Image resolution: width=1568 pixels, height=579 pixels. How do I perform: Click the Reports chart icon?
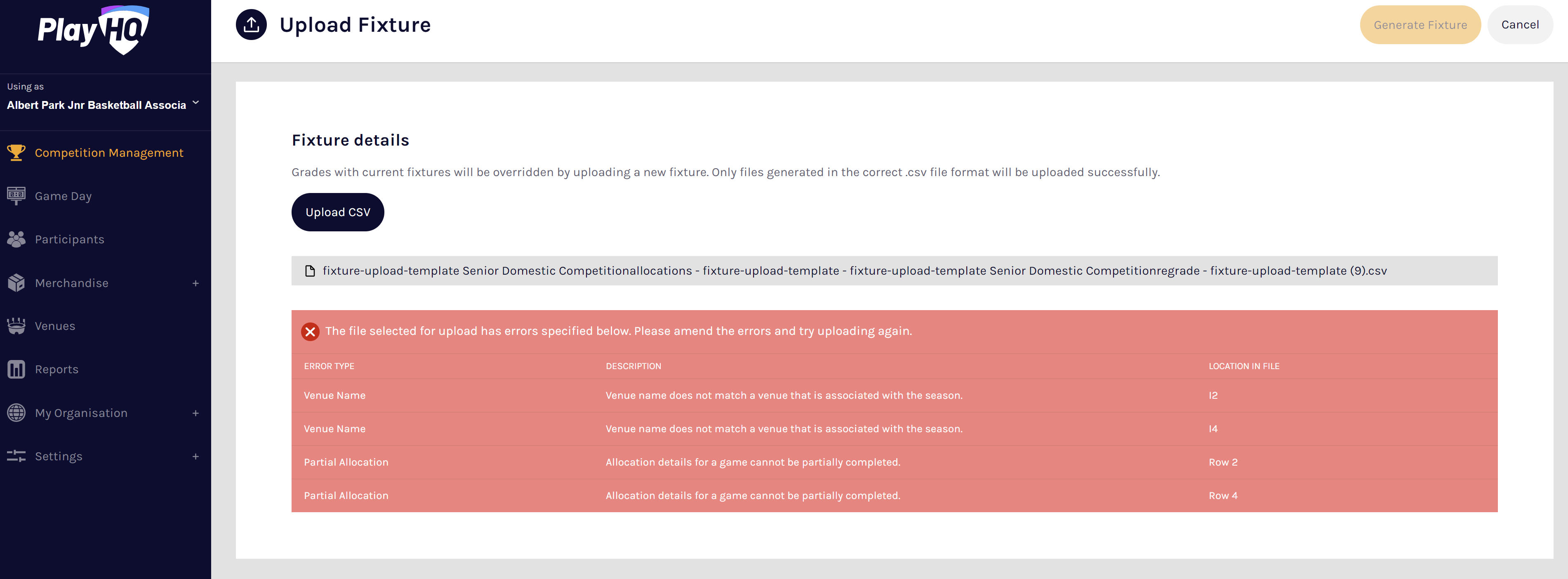(x=16, y=369)
